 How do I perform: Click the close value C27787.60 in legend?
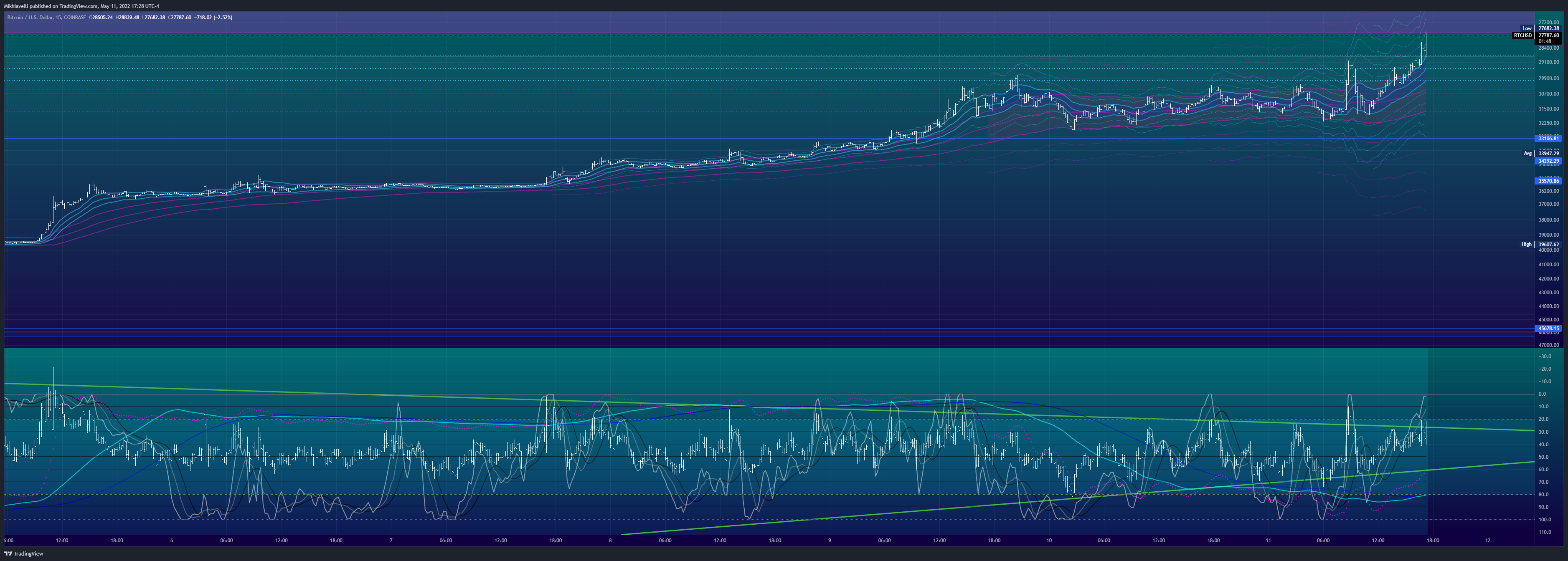click(180, 18)
